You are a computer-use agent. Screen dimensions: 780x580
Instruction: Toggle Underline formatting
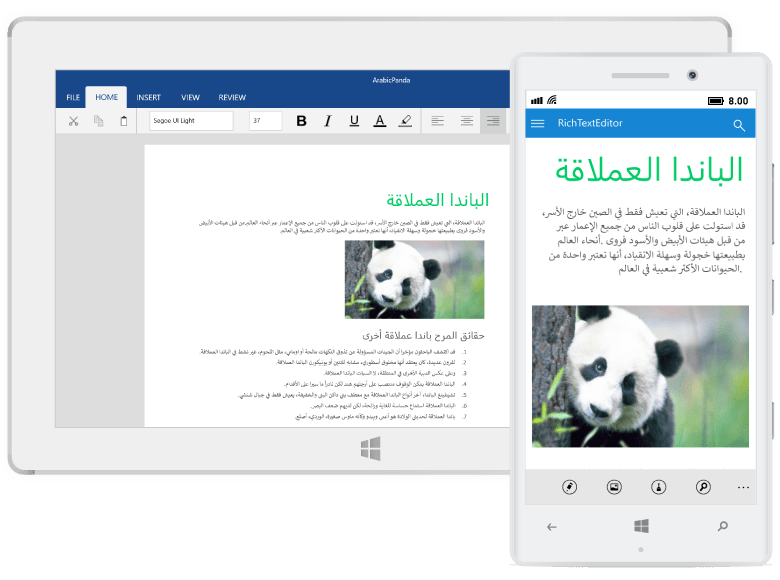[354, 121]
